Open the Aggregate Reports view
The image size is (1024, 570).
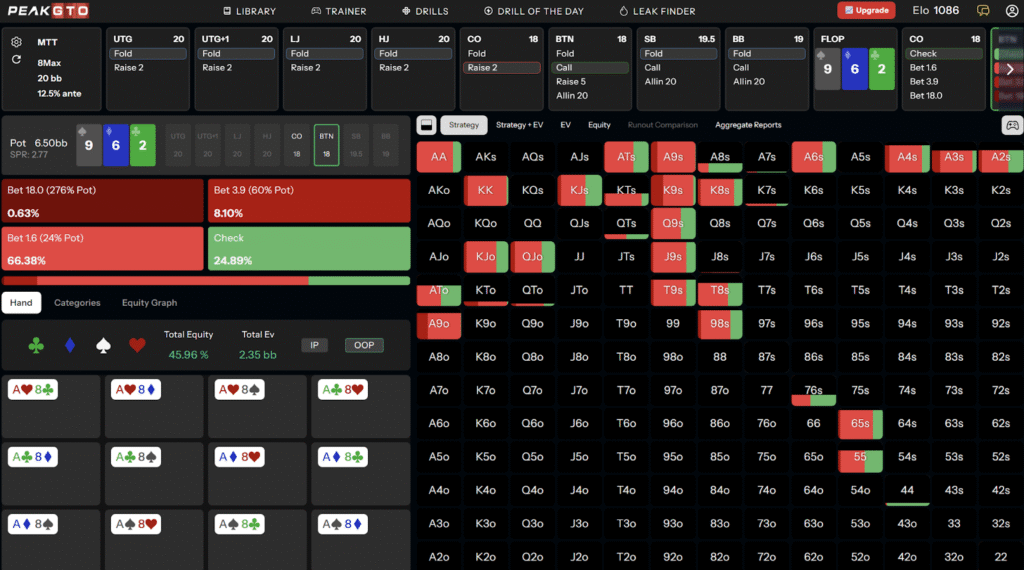coord(748,125)
